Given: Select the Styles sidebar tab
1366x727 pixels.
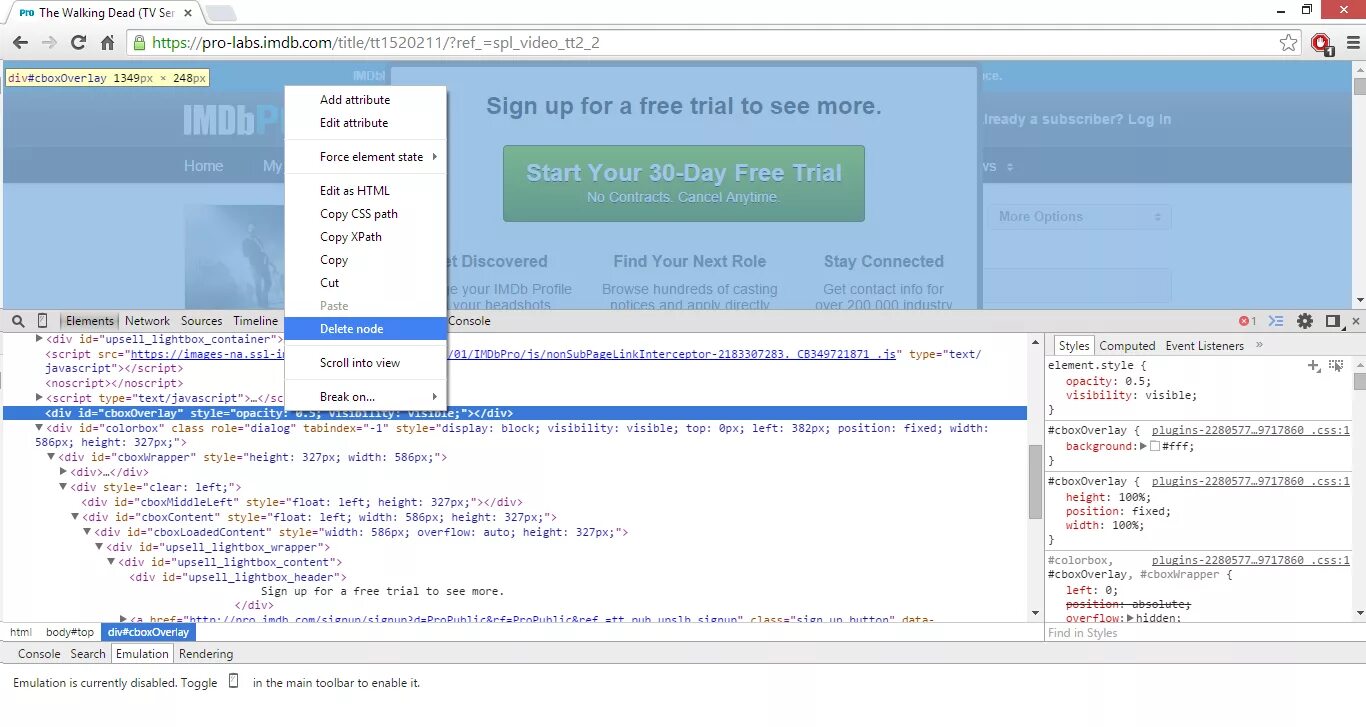Looking at the screenshot, I should pyautogui.click(x=1074, y=346).
